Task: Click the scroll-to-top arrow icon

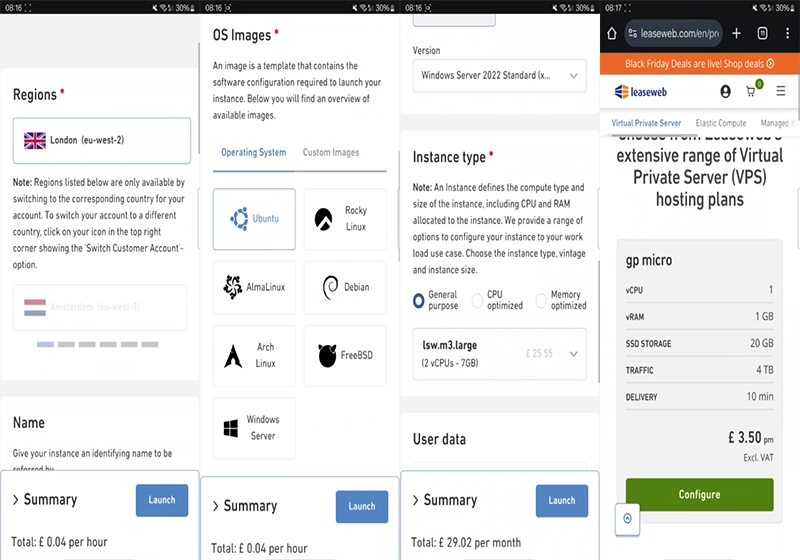Action: pyautogui.click(x=628, y=519)
